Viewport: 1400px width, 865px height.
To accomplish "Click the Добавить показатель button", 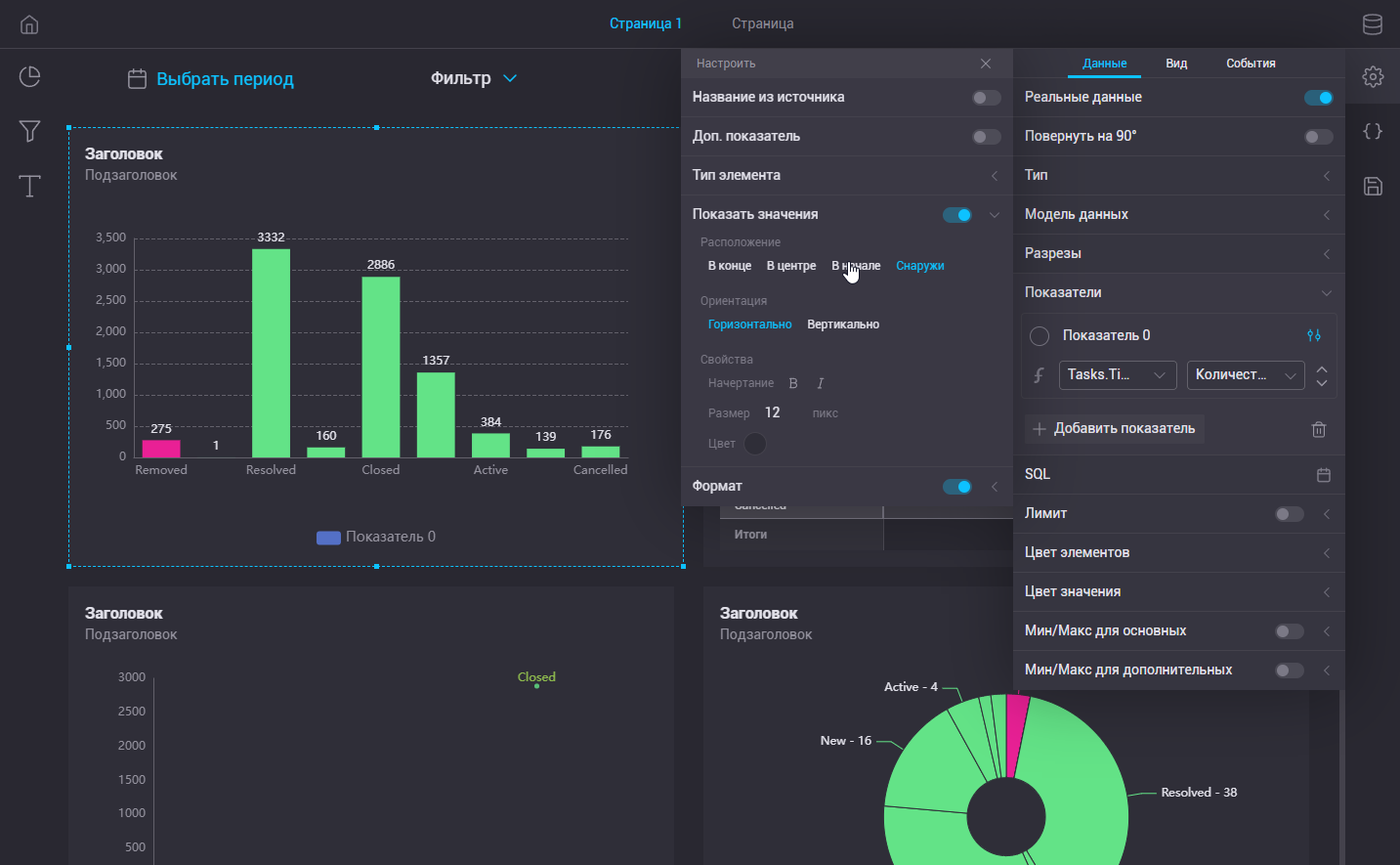I will [x=1114, y=429].
